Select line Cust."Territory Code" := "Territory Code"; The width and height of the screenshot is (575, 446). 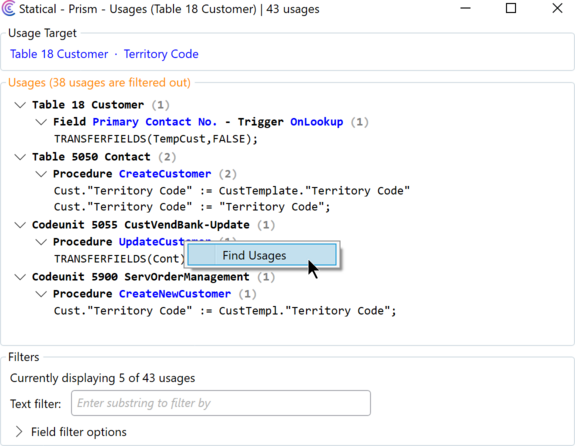point(192,207)
